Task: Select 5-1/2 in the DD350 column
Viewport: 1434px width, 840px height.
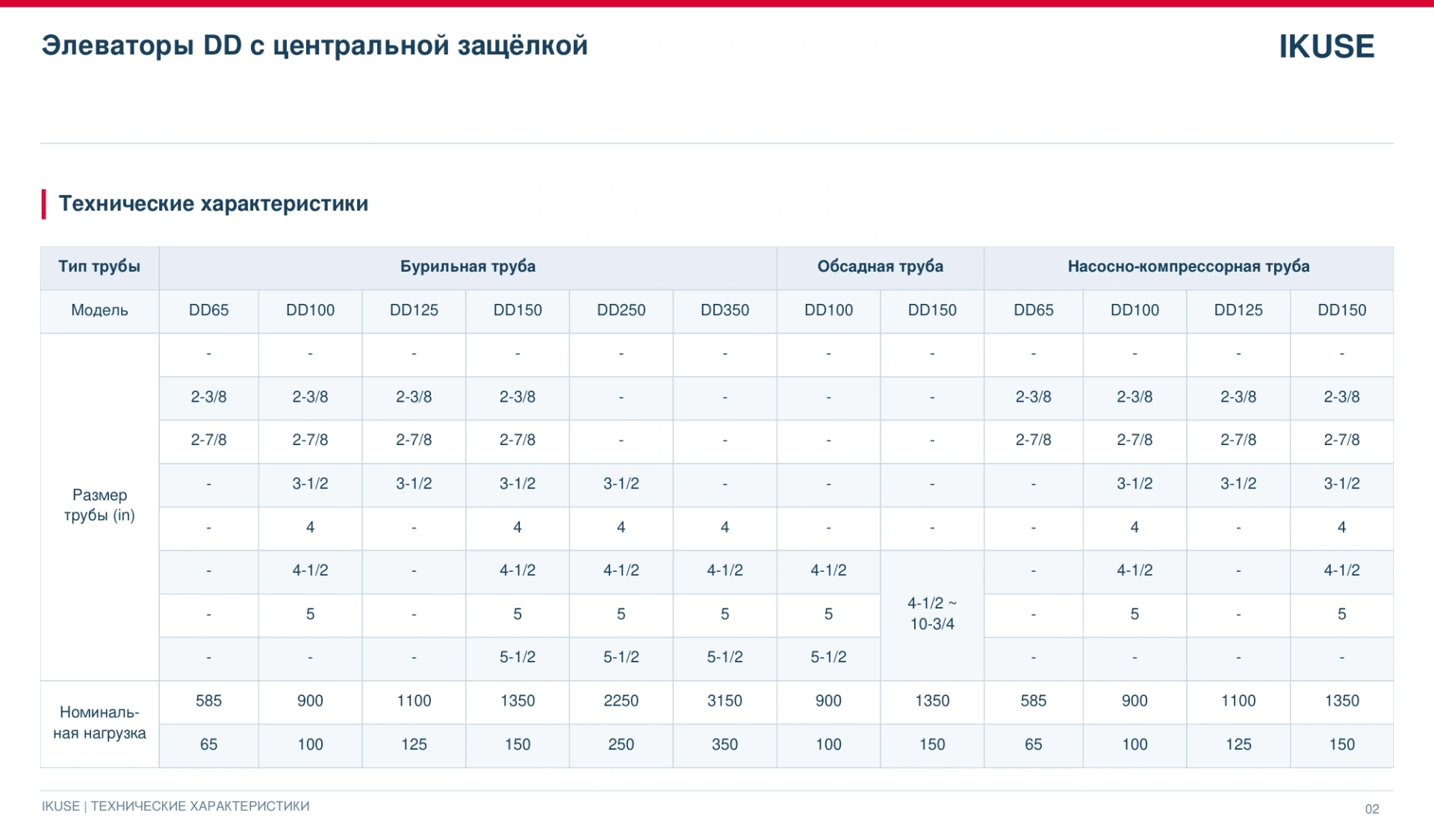Action: coord(724,658)
